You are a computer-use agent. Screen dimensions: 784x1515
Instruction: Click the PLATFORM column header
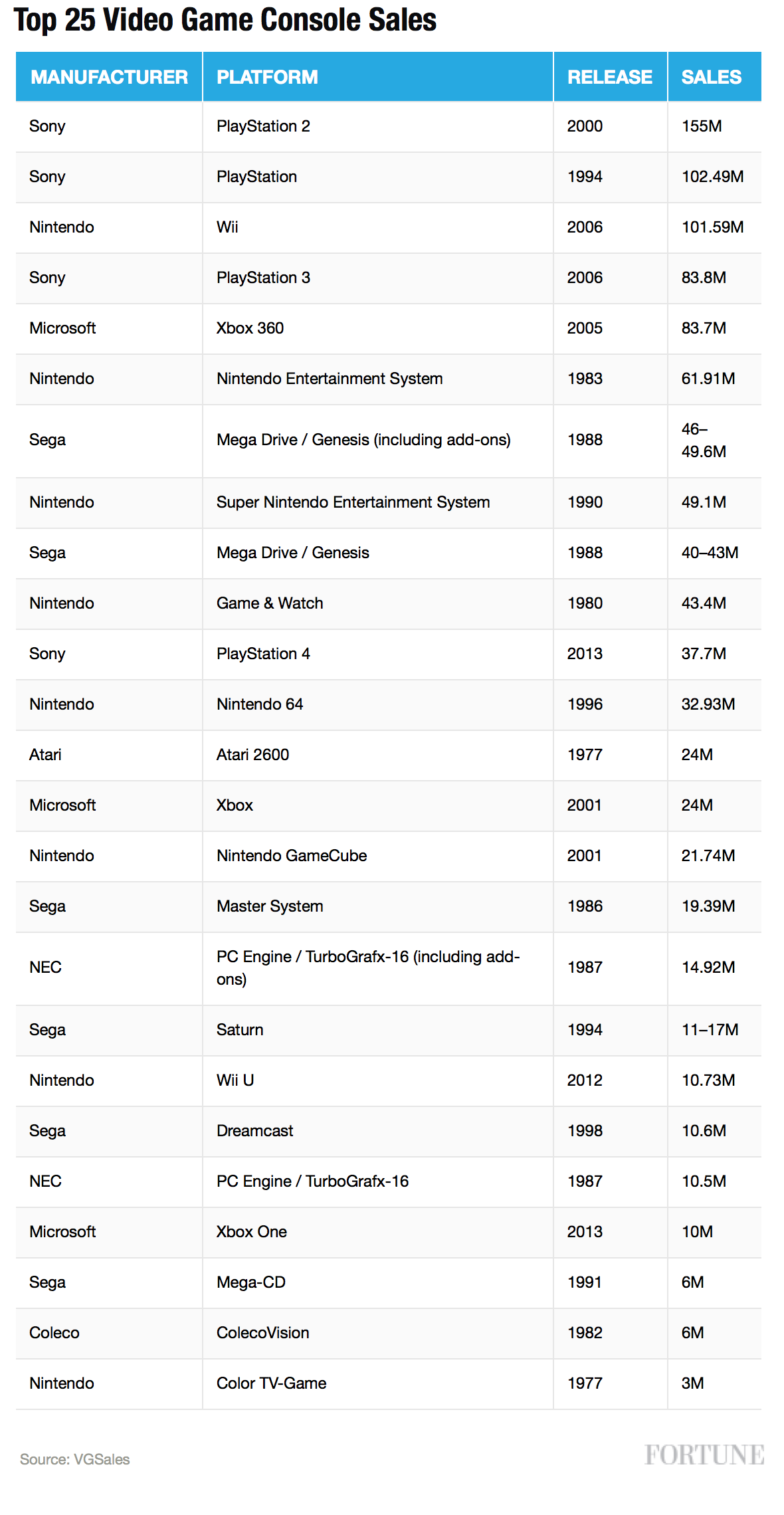point(267,77)
